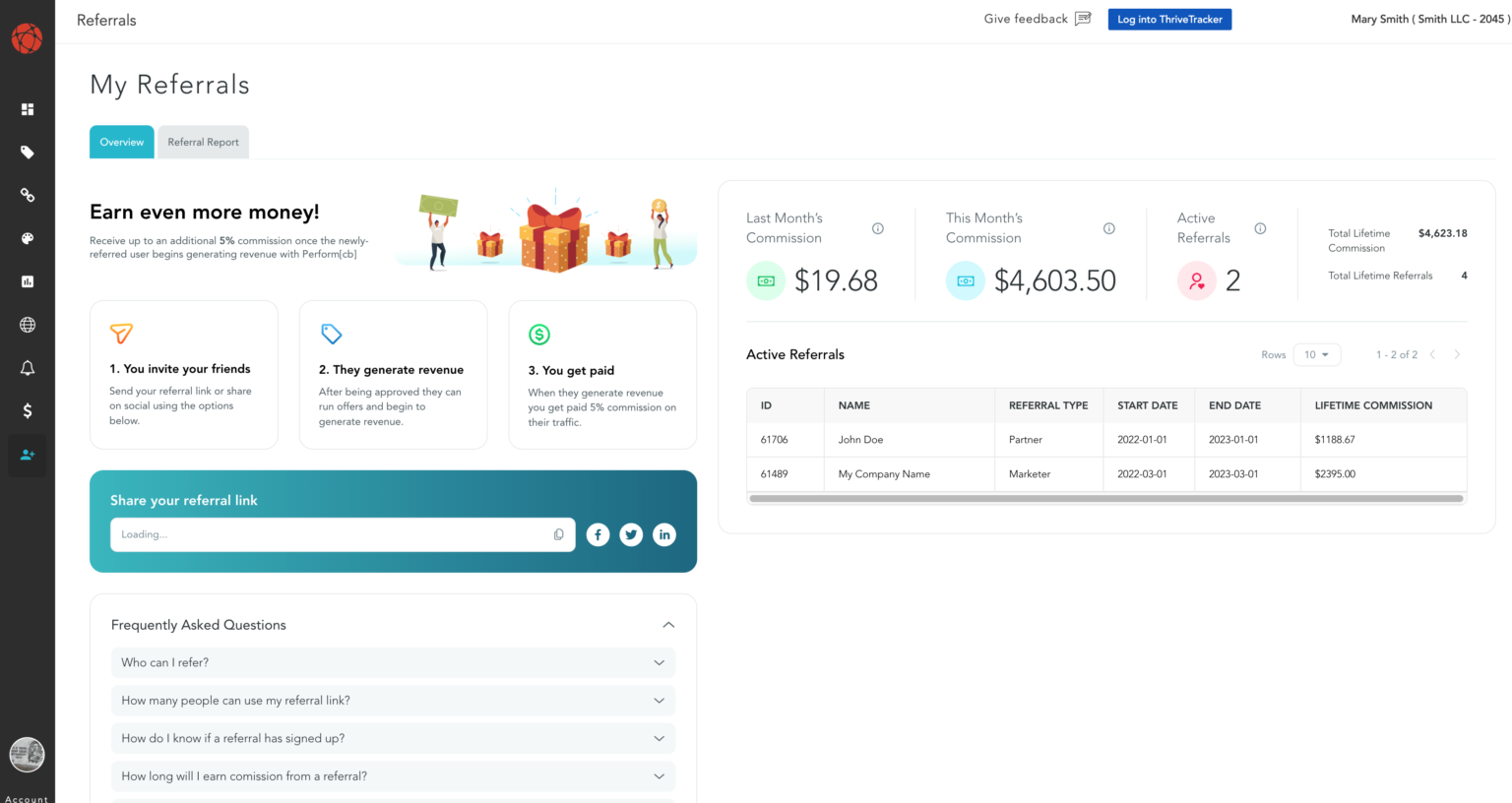This screenshot has height=803, width=1512.
Task: Switch to the Referral Report tab
Action: [203, 142]
